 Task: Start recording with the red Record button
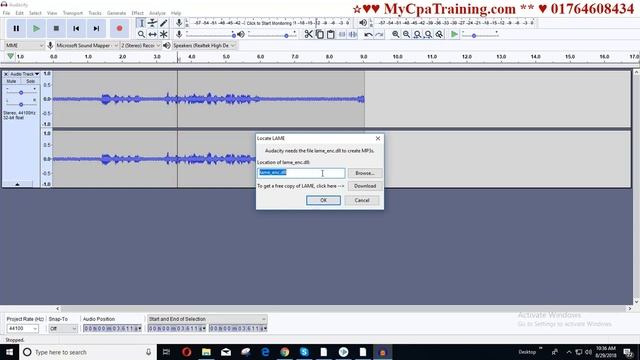tap(119, 28)
